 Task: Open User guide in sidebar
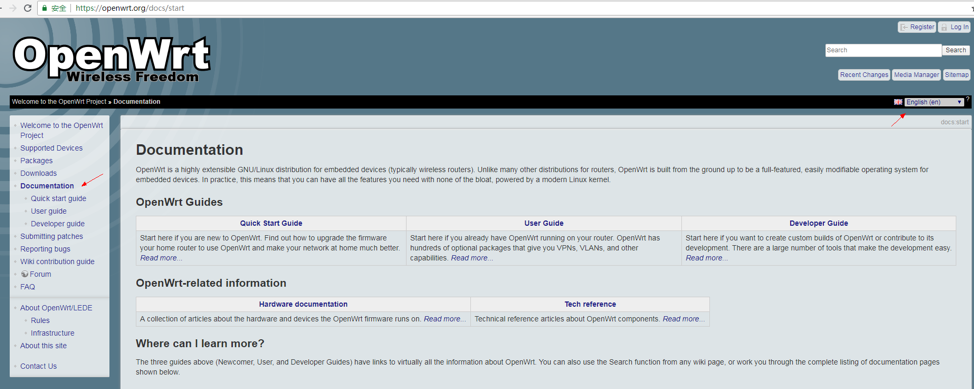[48, 211]
